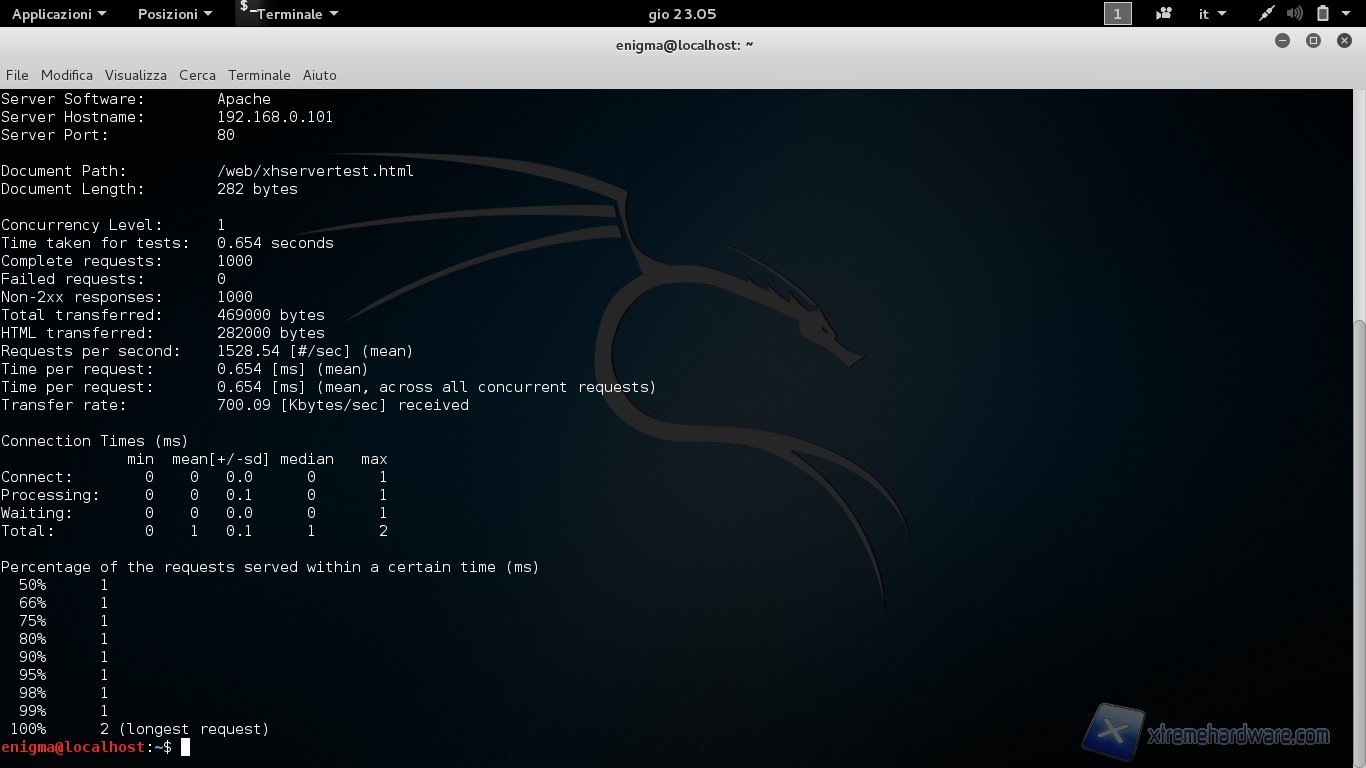The image size is (1366, 768).
Task: Click the battery status icon
Action: [1323, 14]
